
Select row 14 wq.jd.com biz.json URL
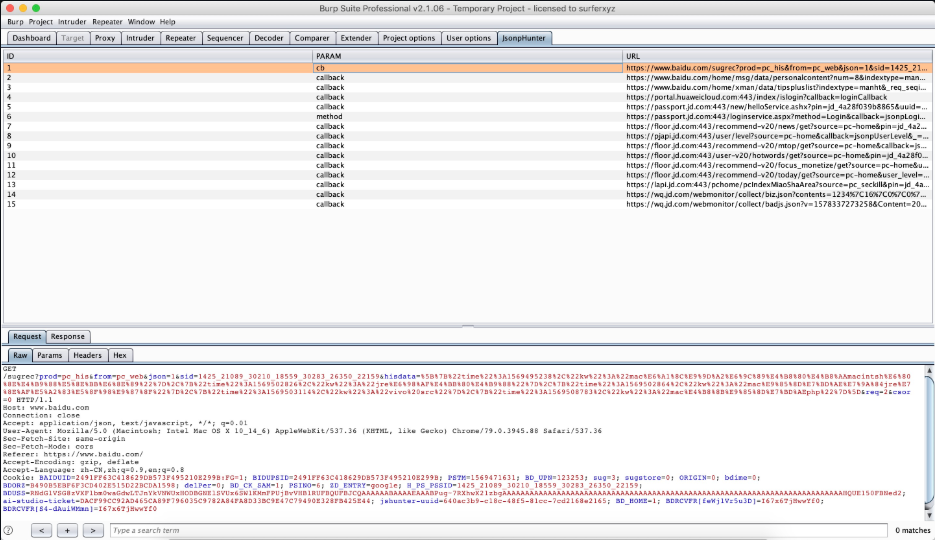468,194
